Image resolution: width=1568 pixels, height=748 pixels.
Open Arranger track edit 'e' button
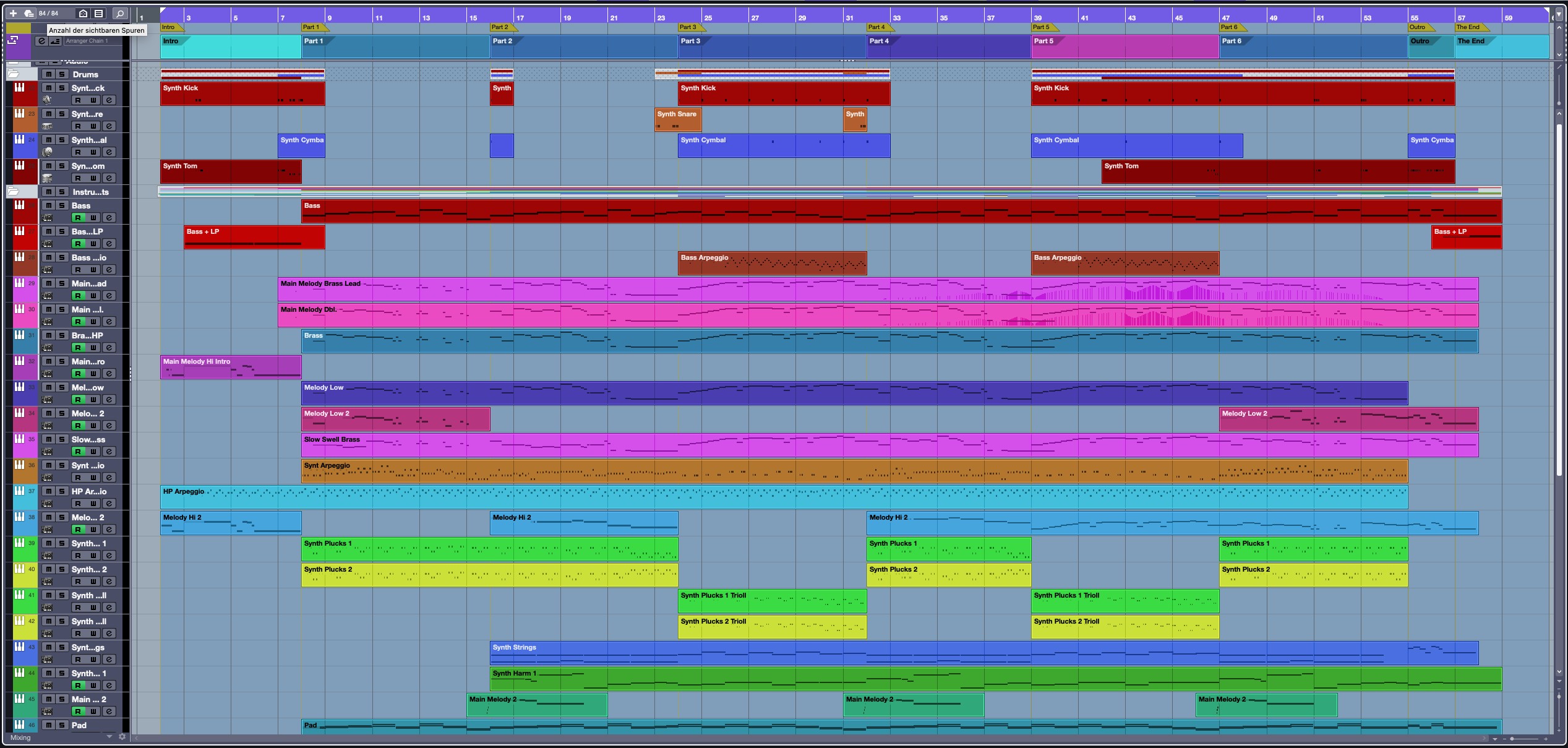click(41, 41)
